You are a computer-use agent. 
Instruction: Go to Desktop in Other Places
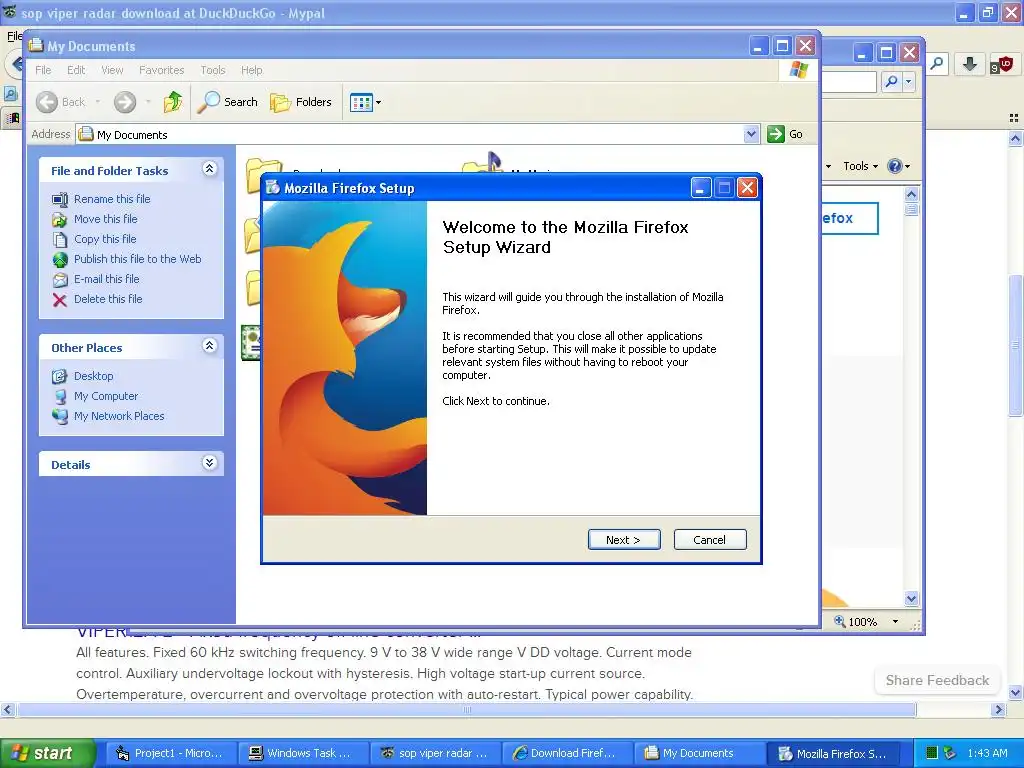tap(93, 376)
